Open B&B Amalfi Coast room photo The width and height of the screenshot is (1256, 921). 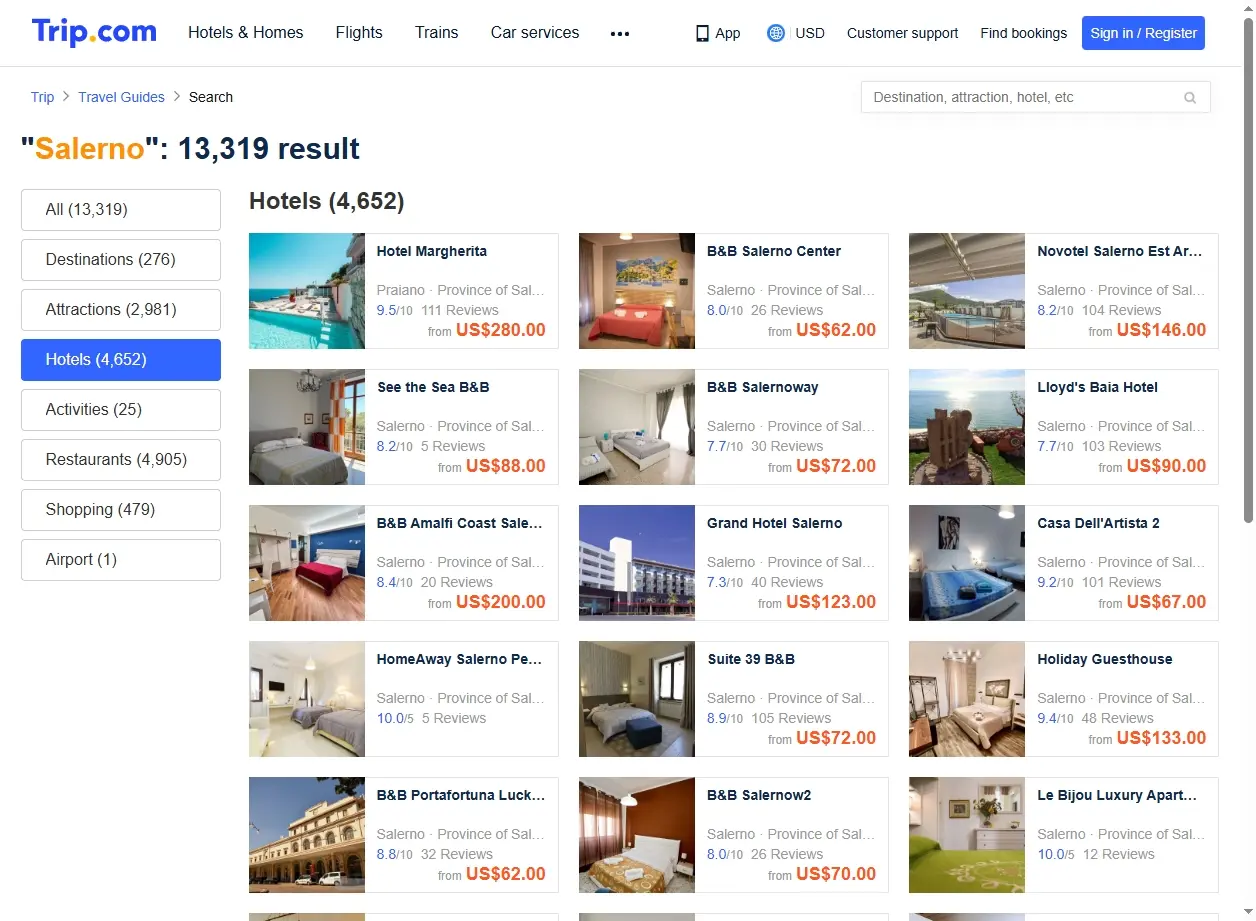coord(307,563)
